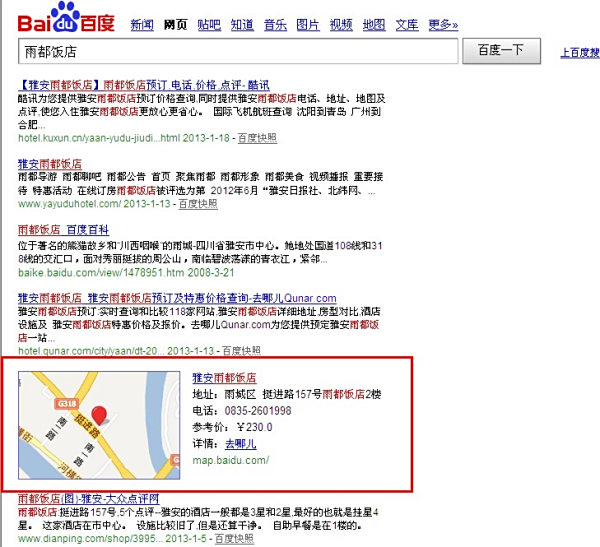Click the 百度一下 search button
The image size is (600, 547).
501,51
